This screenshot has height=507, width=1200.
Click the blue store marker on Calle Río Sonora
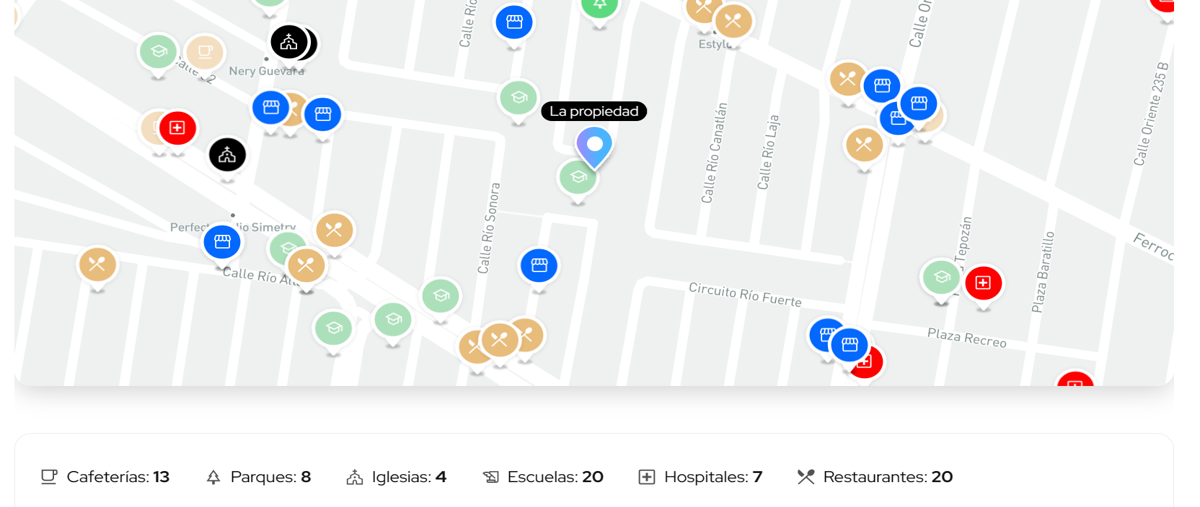tap(539, 266)
